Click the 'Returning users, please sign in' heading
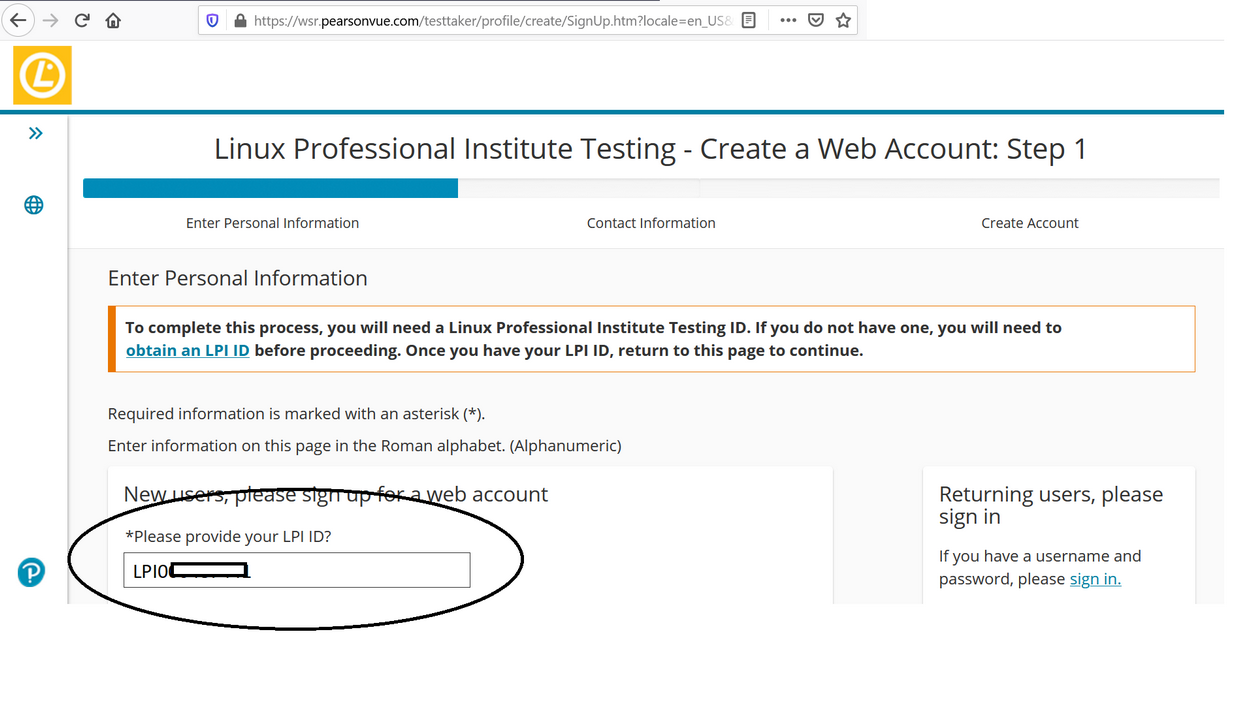This screenshot has height=705, width=1254. (1051, 505)
